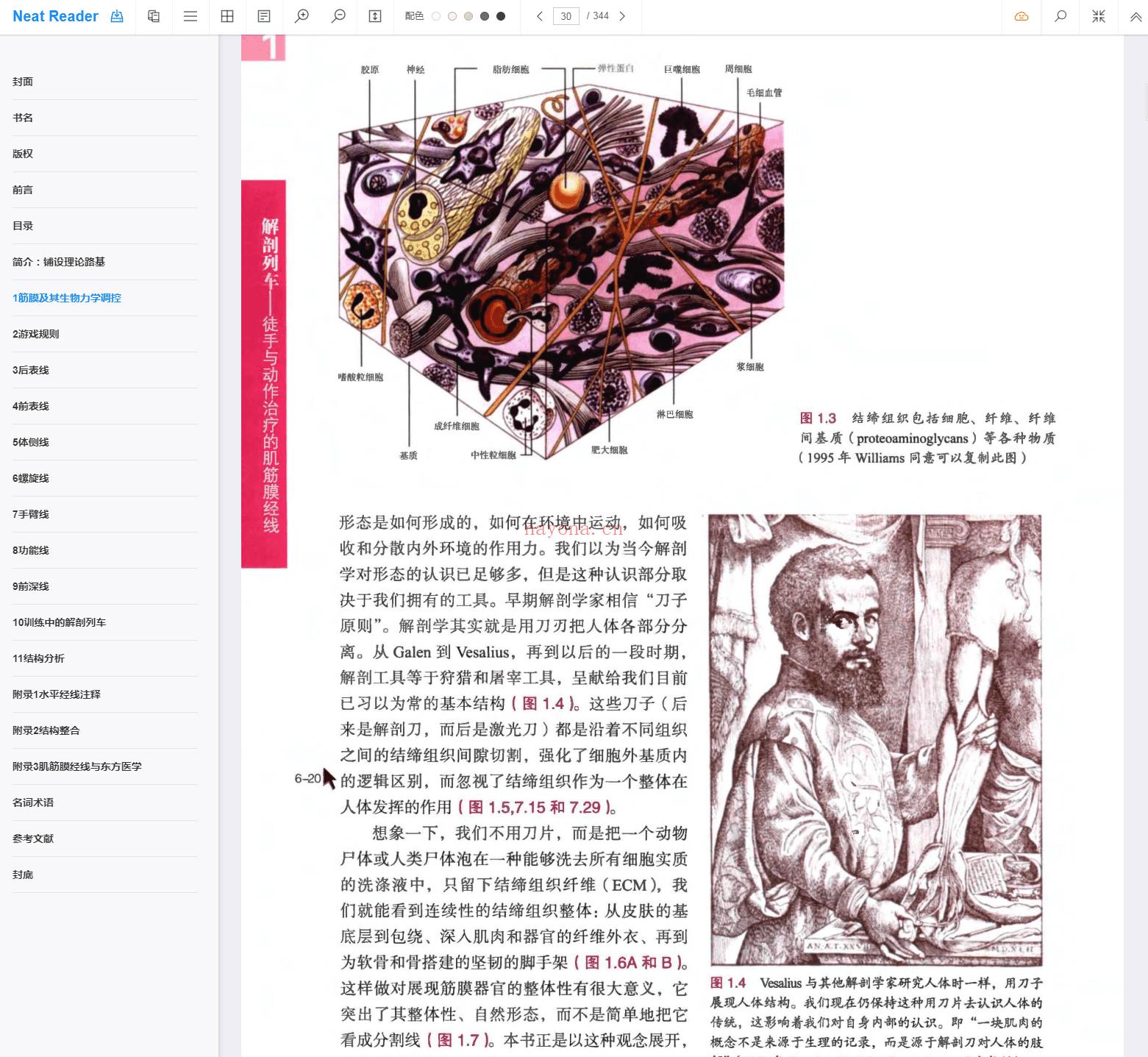Viewport: 1148px width, 1057px height.
Task: Click the Neat Reader logo
Action: (56, 16)
